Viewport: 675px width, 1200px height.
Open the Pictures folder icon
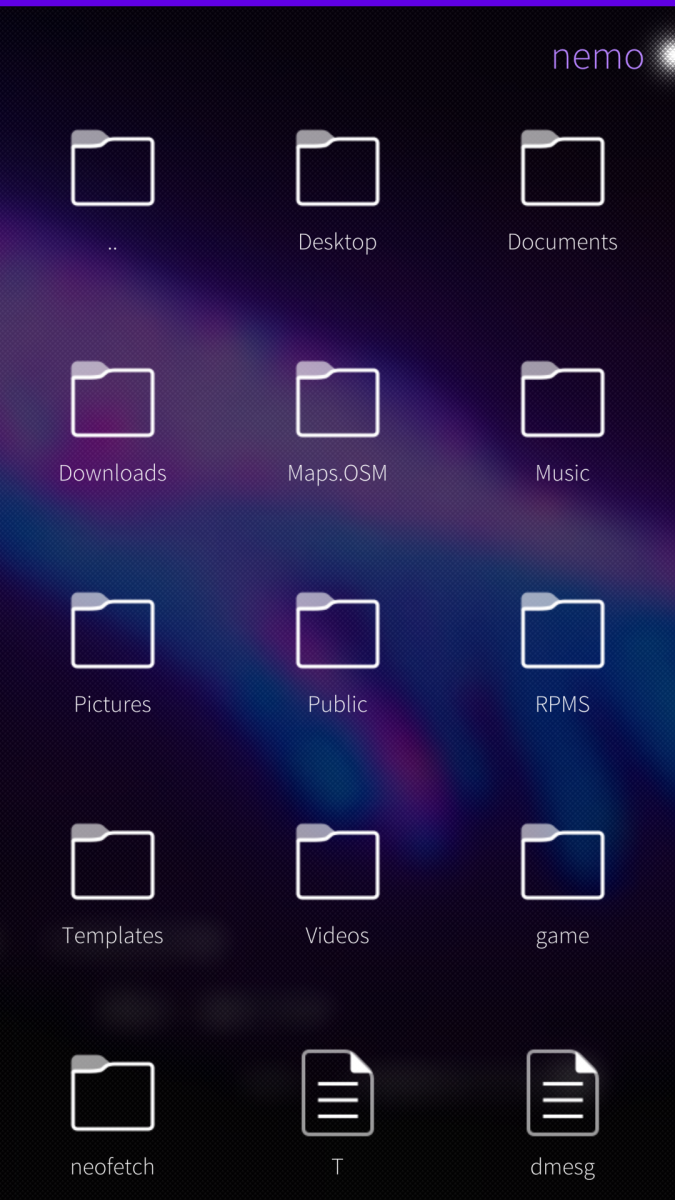click(x=112, y=631)
